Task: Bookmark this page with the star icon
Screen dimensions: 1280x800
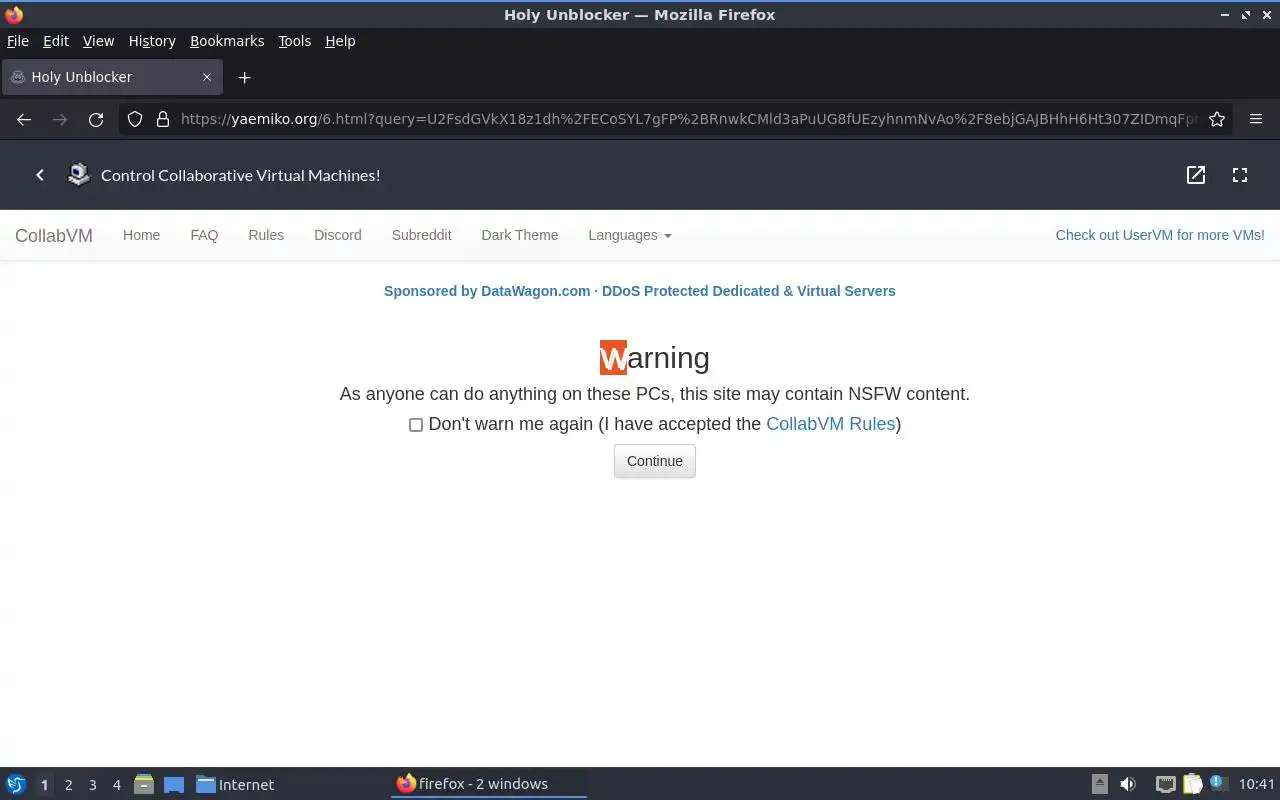Action: click(1217, 119)
